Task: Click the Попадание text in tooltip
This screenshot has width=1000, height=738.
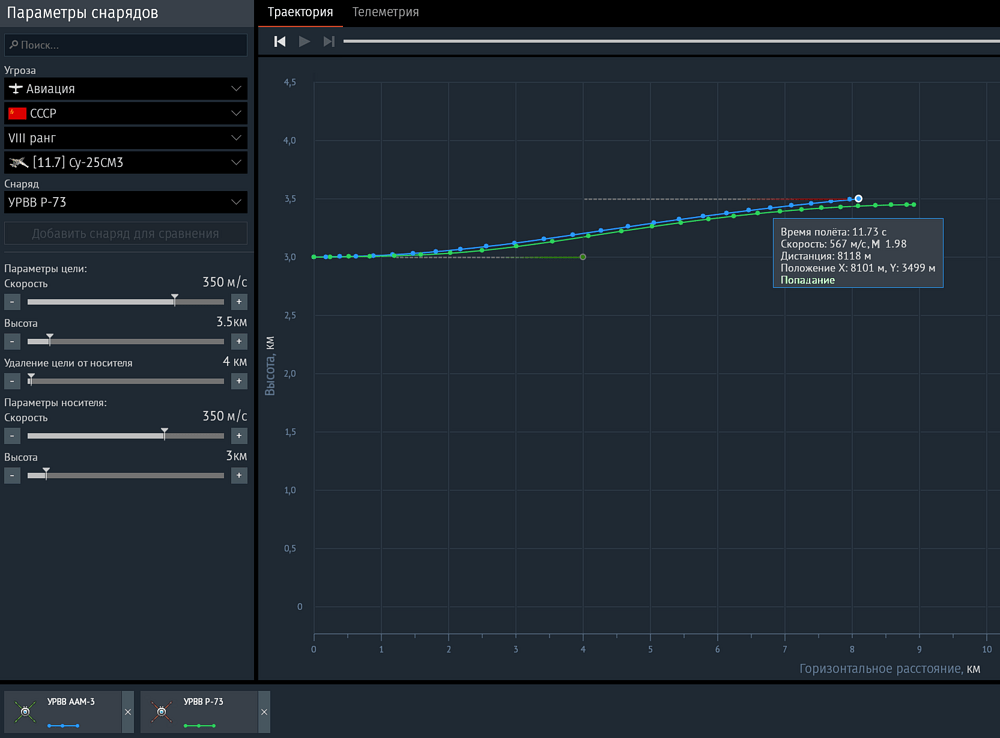Action: pyautogui.click(x=807, y=280)
